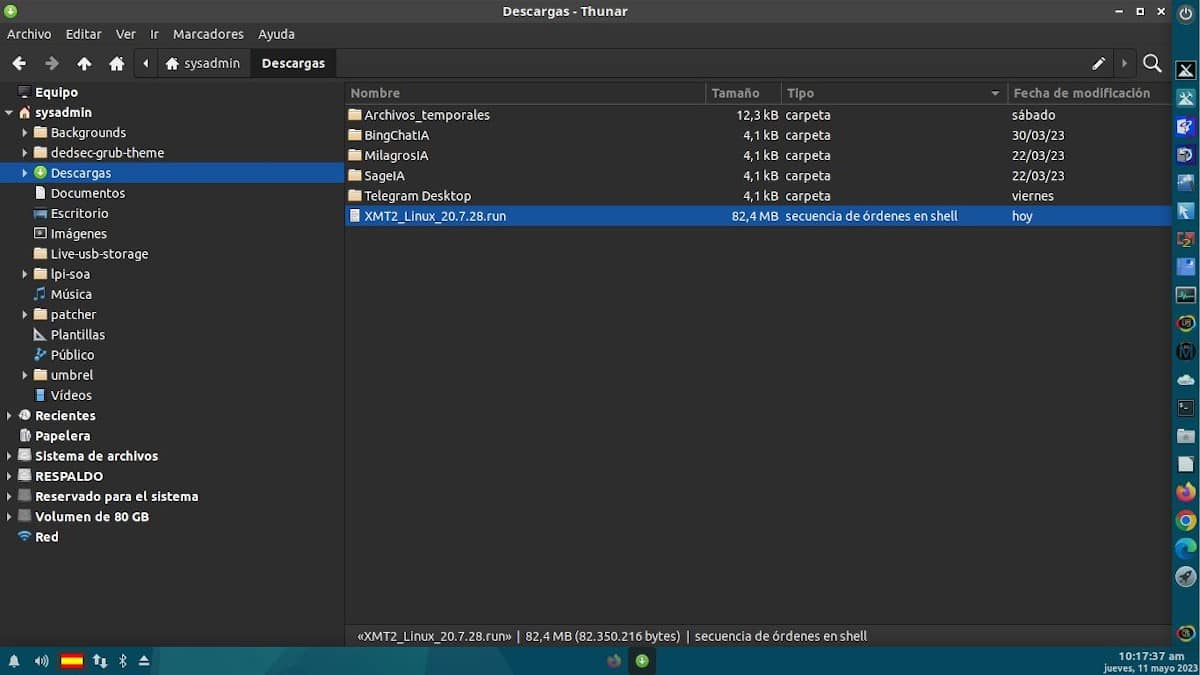
Task: Go back with the left arrow button
Action: tap(19, 63)
